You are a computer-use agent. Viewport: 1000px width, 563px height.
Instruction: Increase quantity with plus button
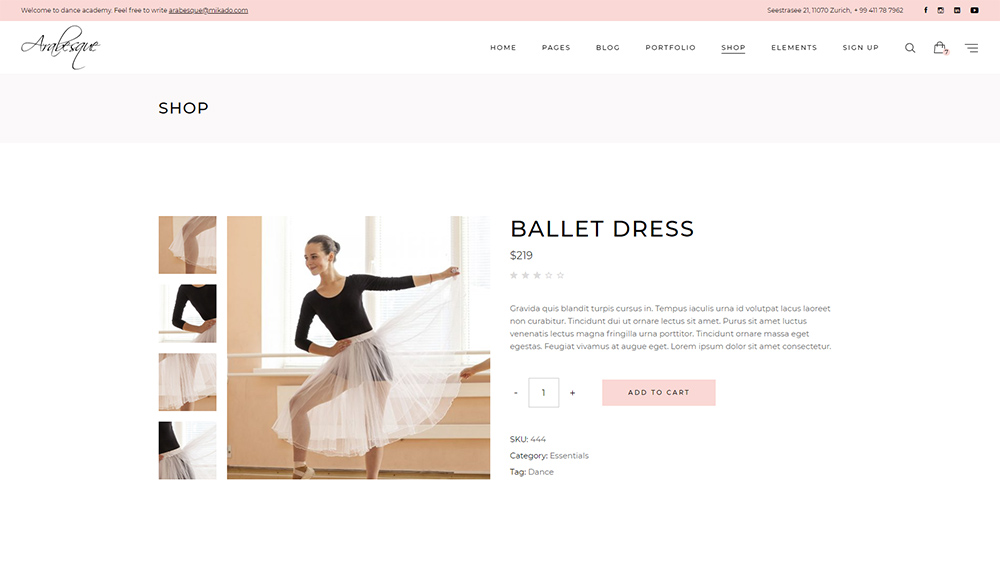[572, 393]
